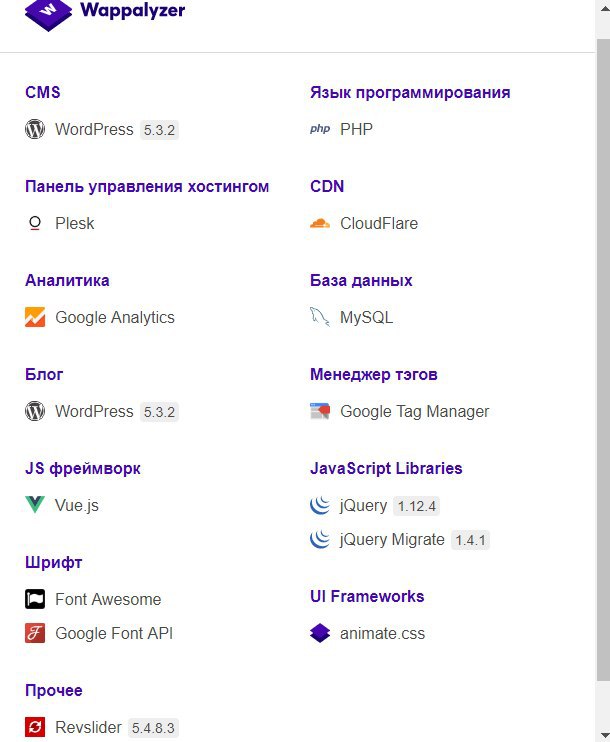Click the CloudFlare cloud icon
Screen dimensions: 610x742
click(x=320, y=223)
